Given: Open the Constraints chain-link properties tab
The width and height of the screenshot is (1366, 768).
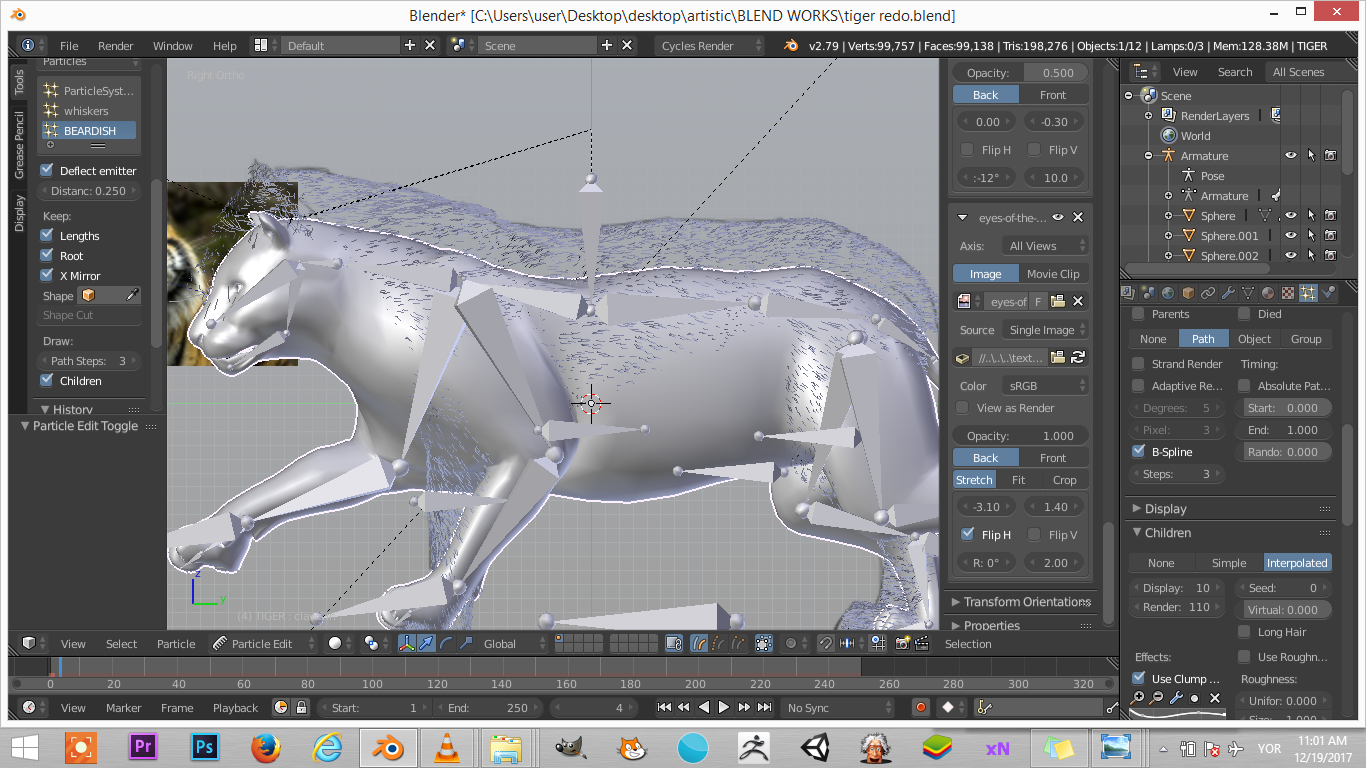Looking at the screenshot, I should click(1208, 293).
